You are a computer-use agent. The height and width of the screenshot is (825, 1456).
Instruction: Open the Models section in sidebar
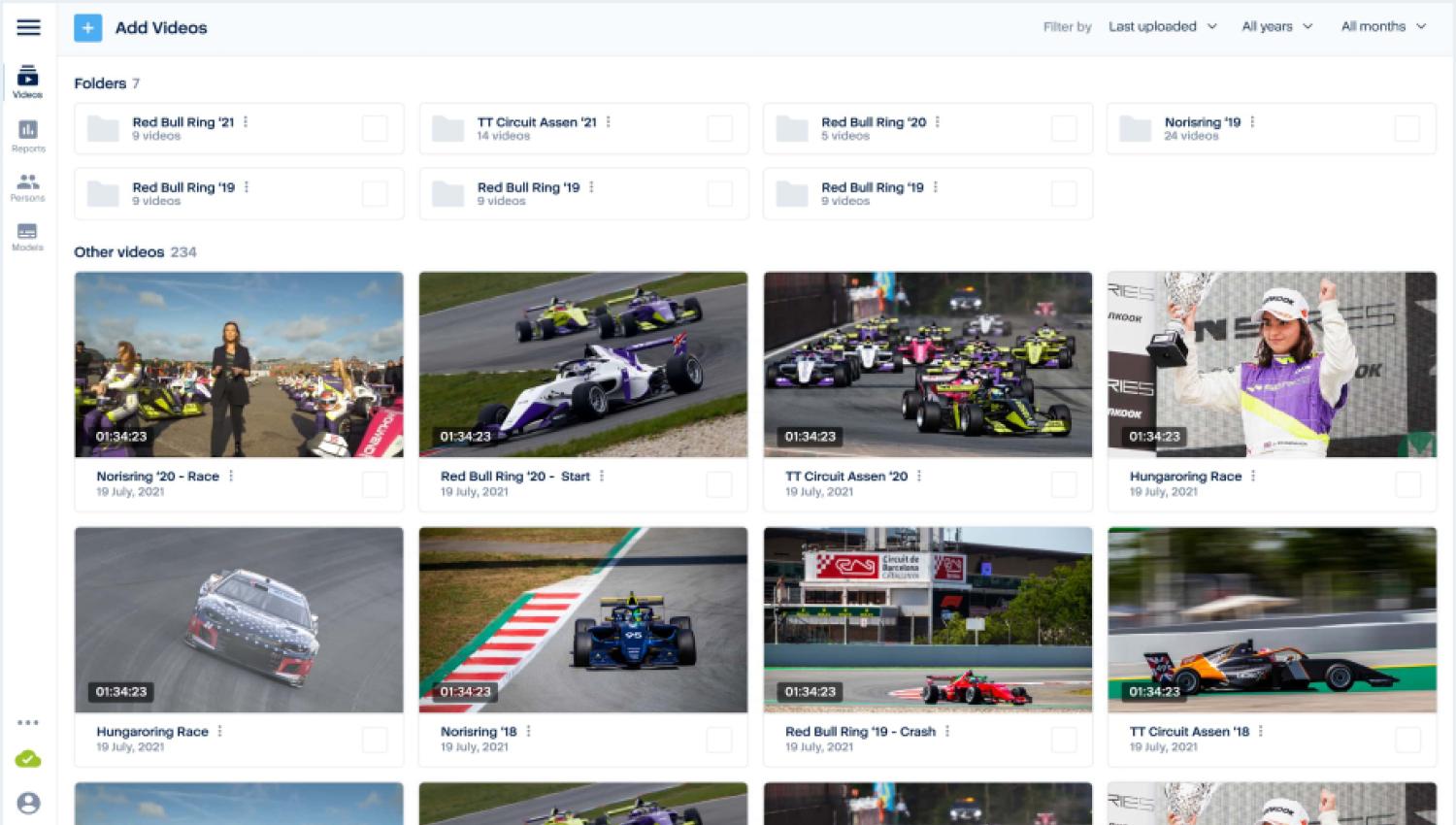coord(28,237)
